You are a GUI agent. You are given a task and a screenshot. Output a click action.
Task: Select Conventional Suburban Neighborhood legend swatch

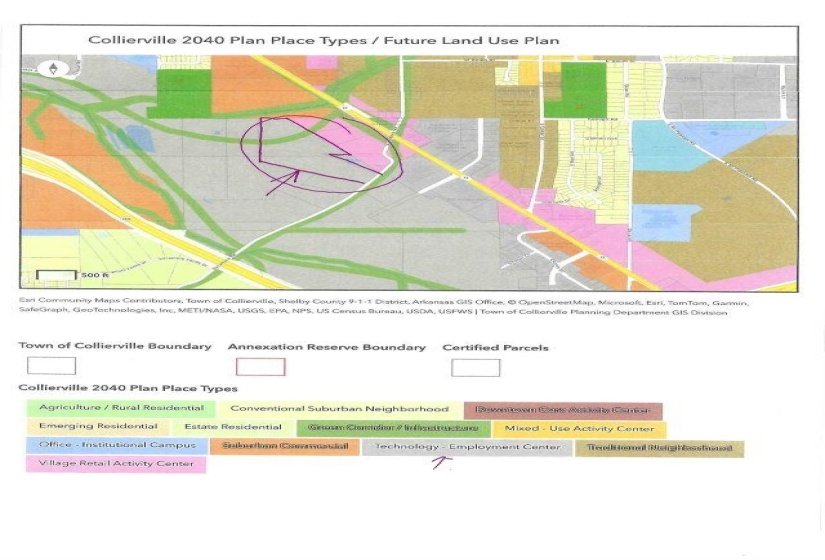[x=339, y=409]
